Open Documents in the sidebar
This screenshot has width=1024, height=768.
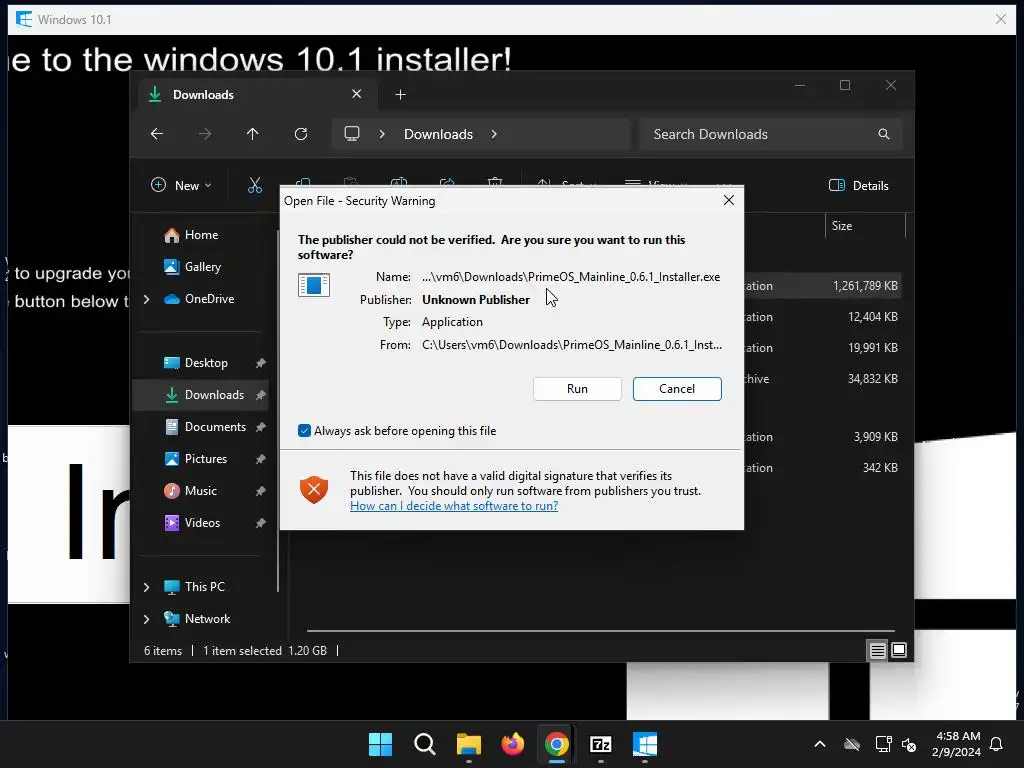tap(214, 426)
